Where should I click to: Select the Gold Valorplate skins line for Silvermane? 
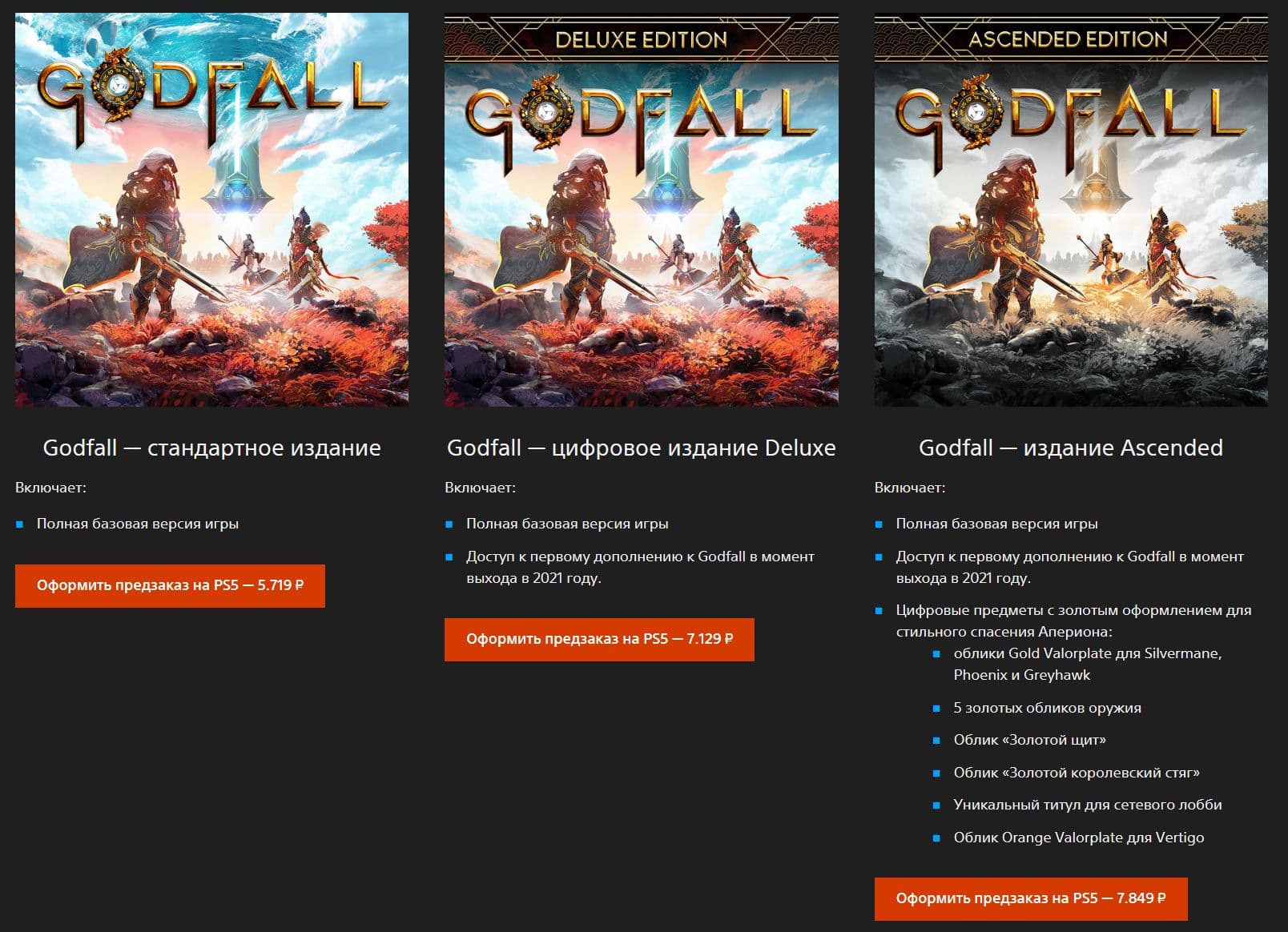1088,664
